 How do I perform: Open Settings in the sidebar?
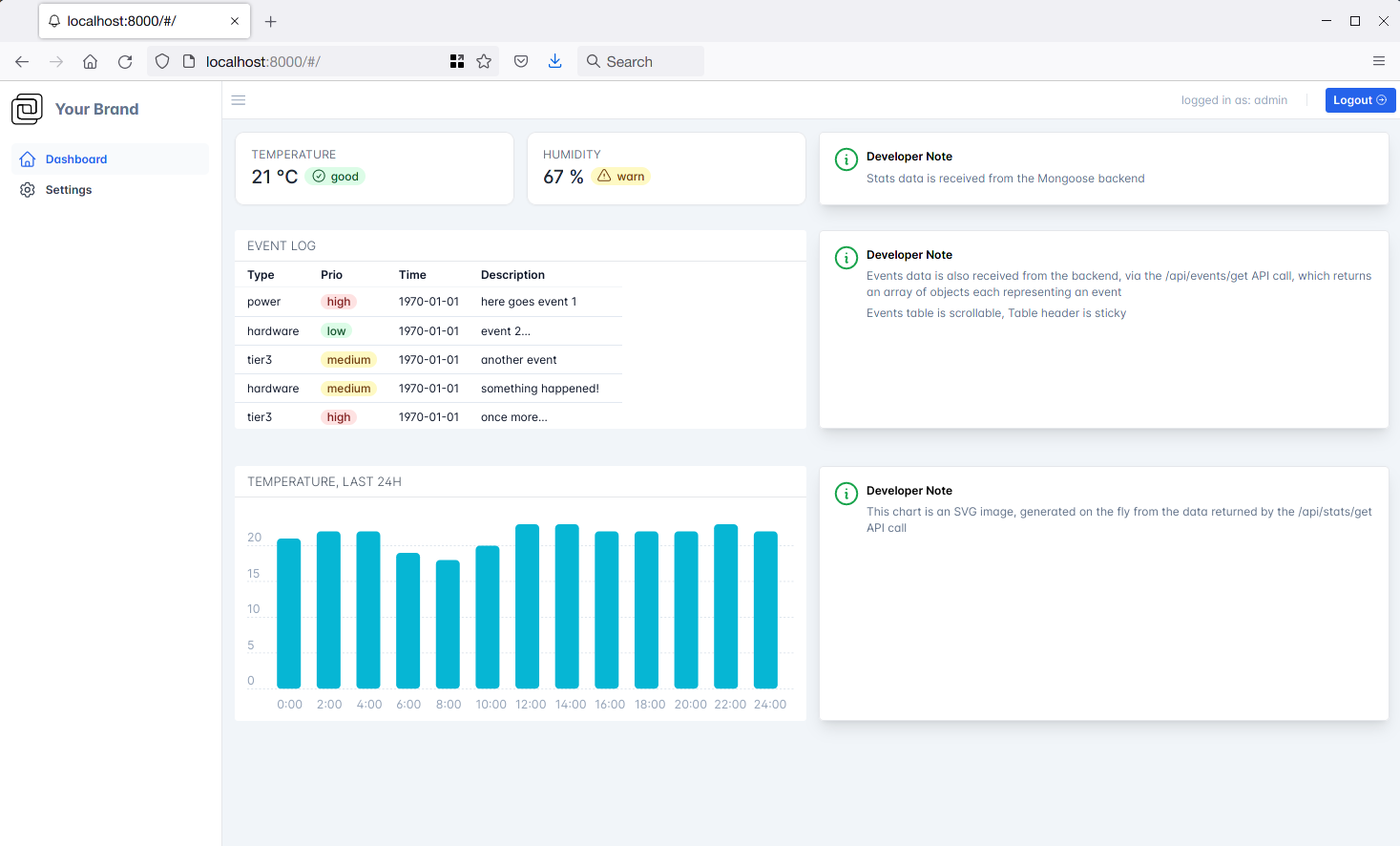click(x=68, y=190)
